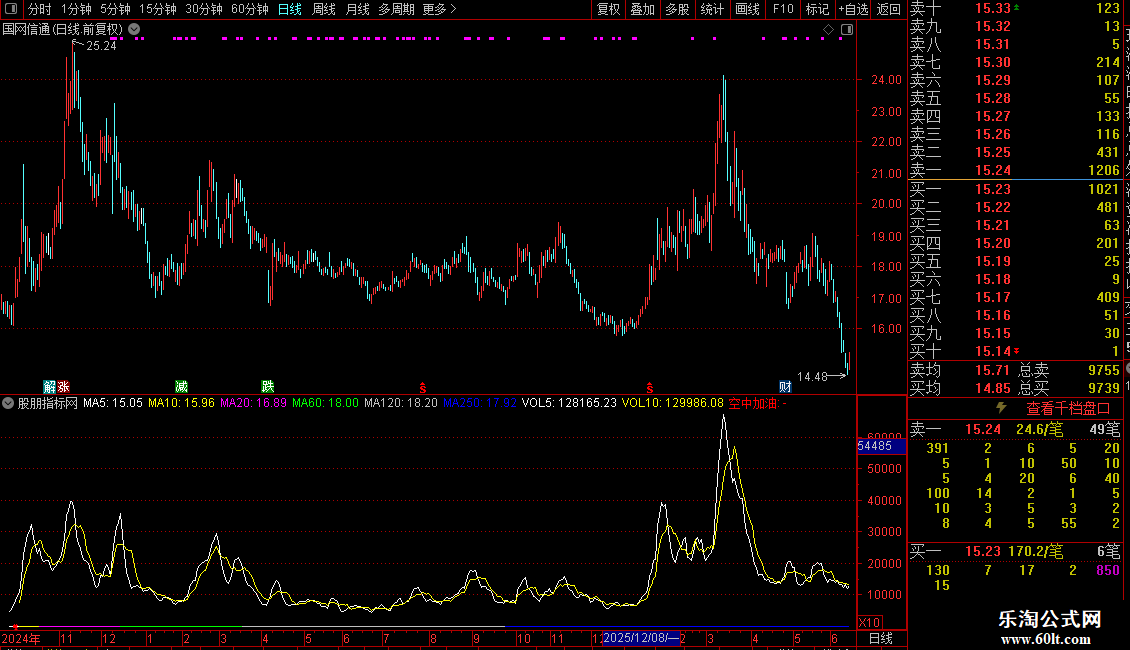The width and height of the screenshot is (1130, 650).
Task: Click the 统计 statistics button
Action: [x=712, y=9]
